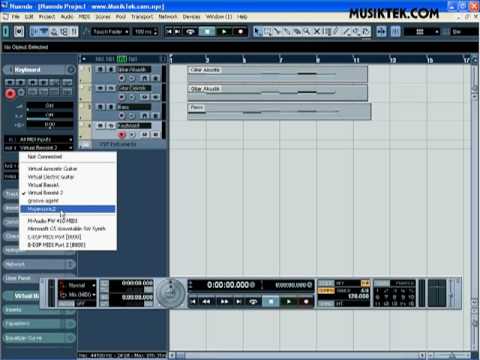Click Fast Forward on the transport panel
The height and width of the screenshot is (360, 480).
[x=224, y=302]
